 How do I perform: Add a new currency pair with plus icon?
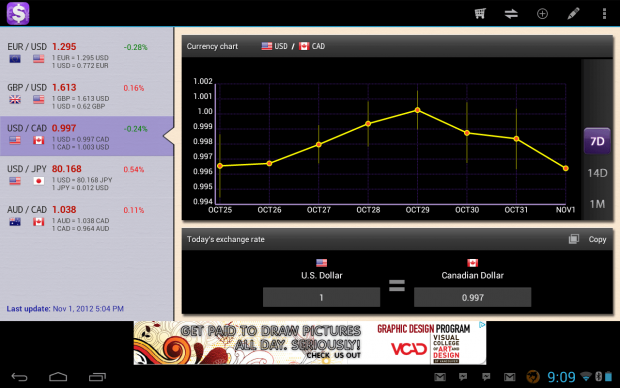coord(542,14)
